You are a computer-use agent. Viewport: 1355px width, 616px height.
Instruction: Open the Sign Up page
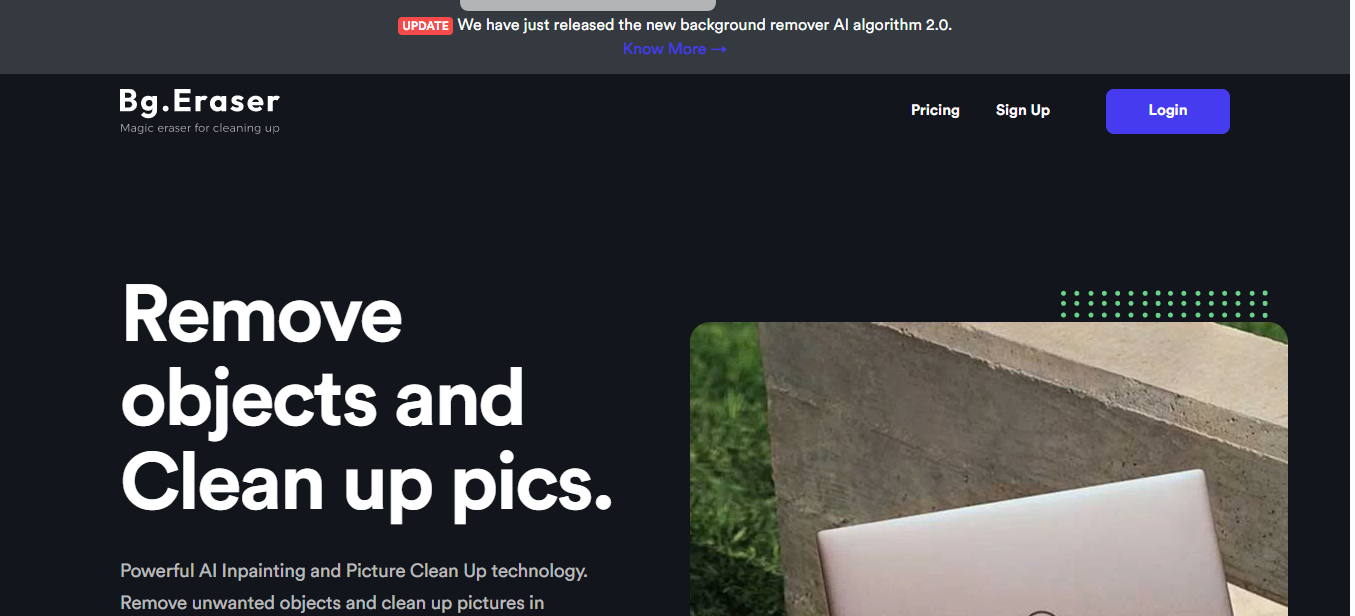click(1022, 110)
